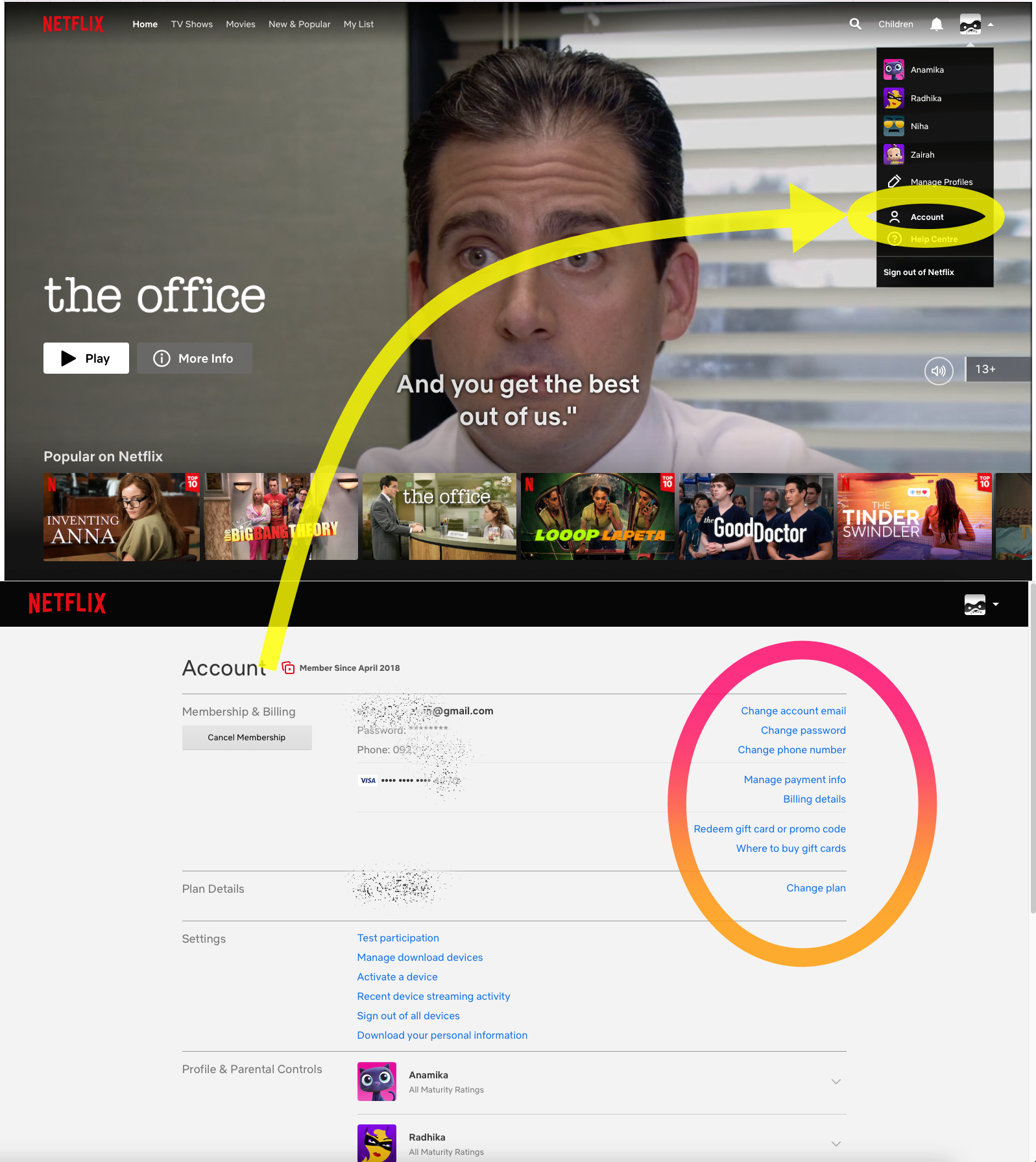Go to the Home tab
The height and width of the screenshot is (1162, 1036).
[145, 24]
